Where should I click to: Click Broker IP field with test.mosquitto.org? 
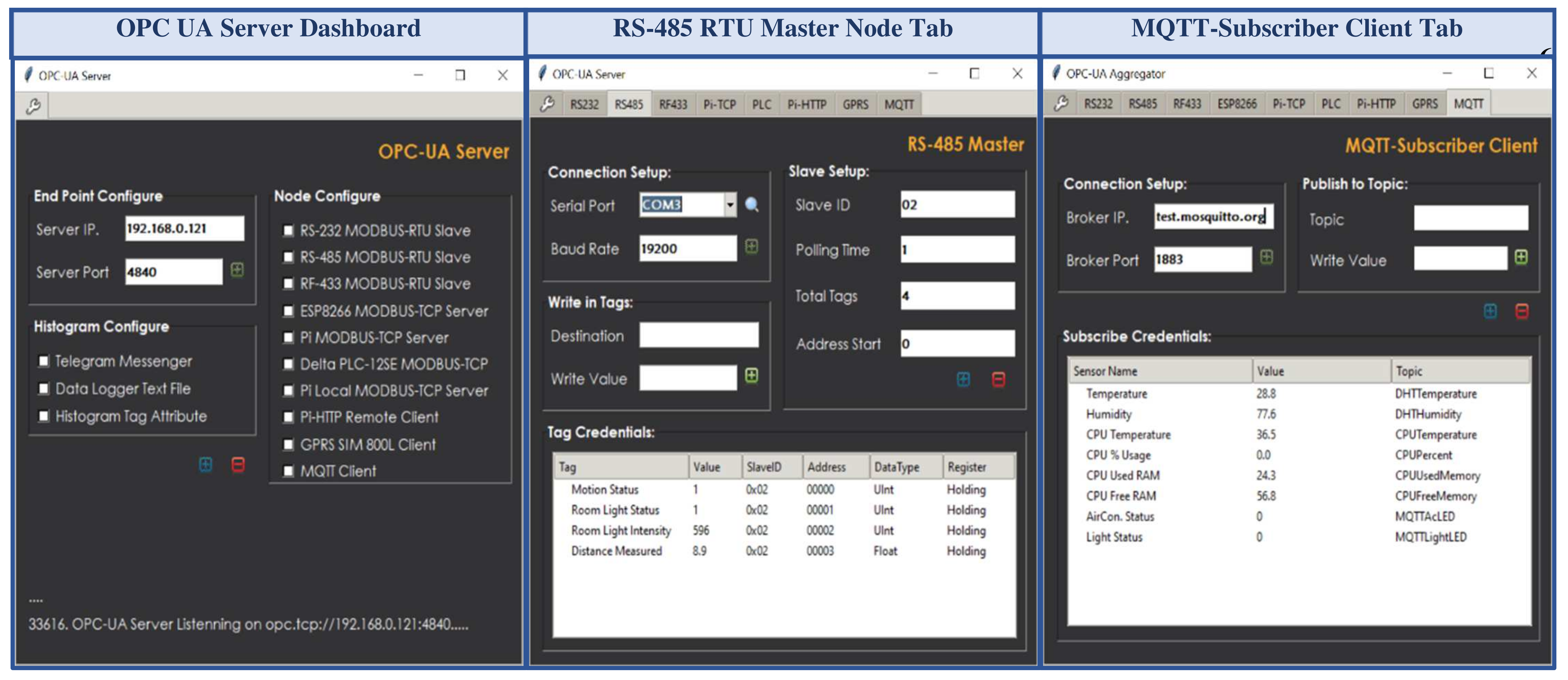pos(1214,216)
